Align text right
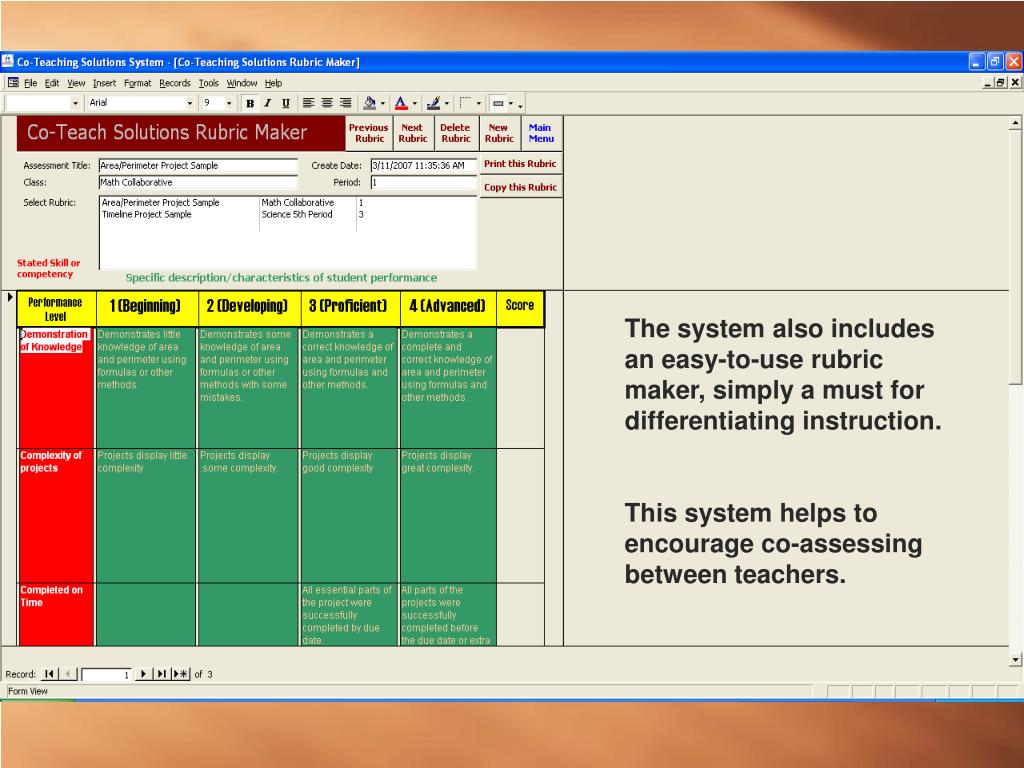 (x=345, y=103)
